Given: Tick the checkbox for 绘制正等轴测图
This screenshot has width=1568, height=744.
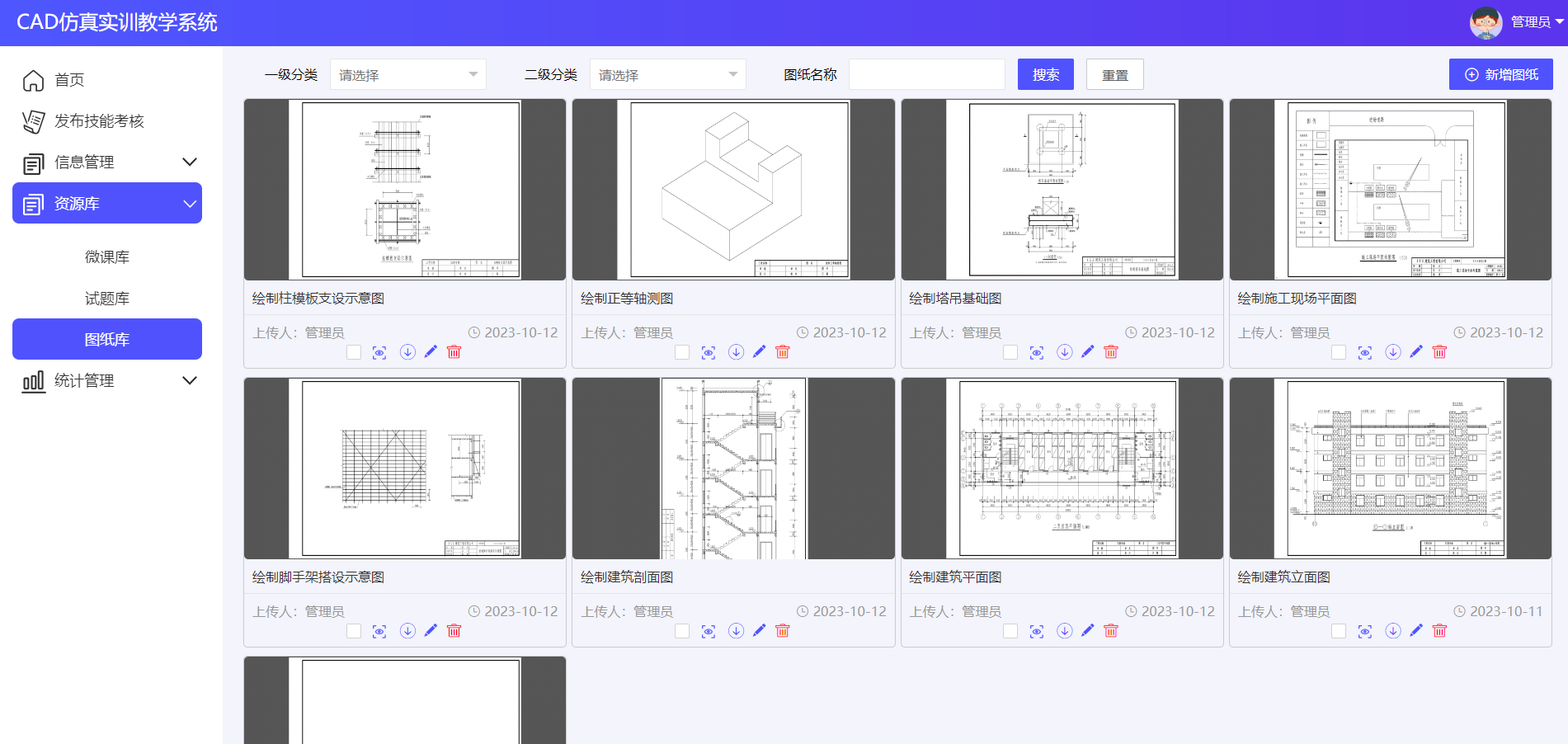Looking at the screenshot, I should [682, 352].
